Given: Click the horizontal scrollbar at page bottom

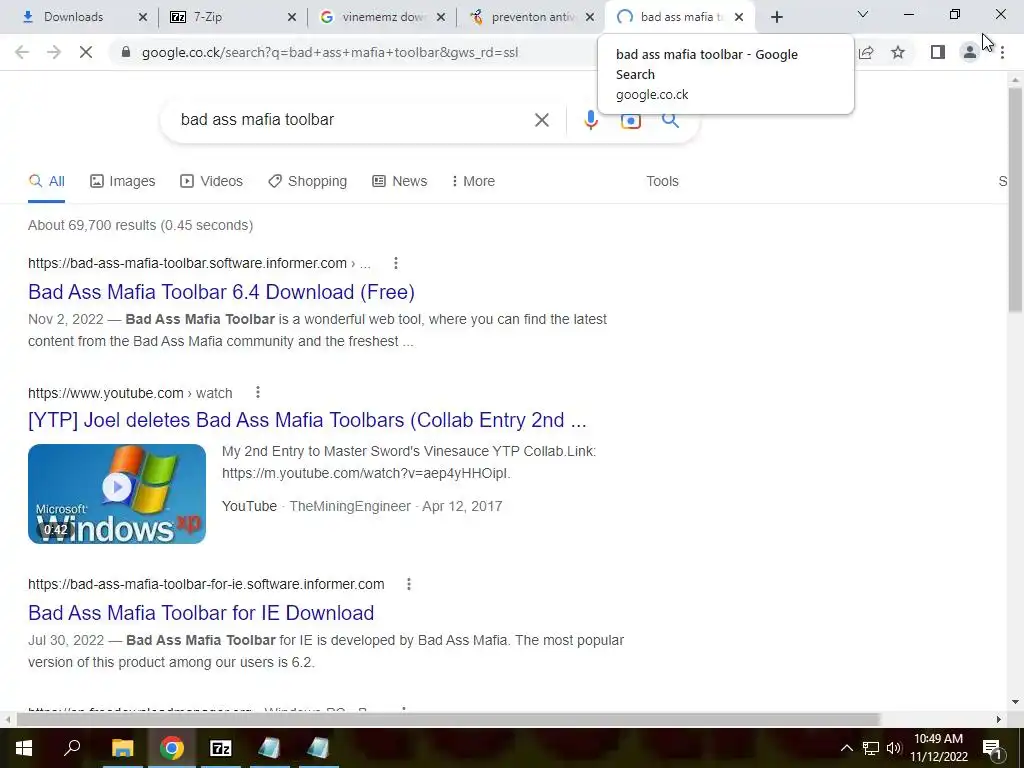Looking at the screenshot, I should point(448,720).
